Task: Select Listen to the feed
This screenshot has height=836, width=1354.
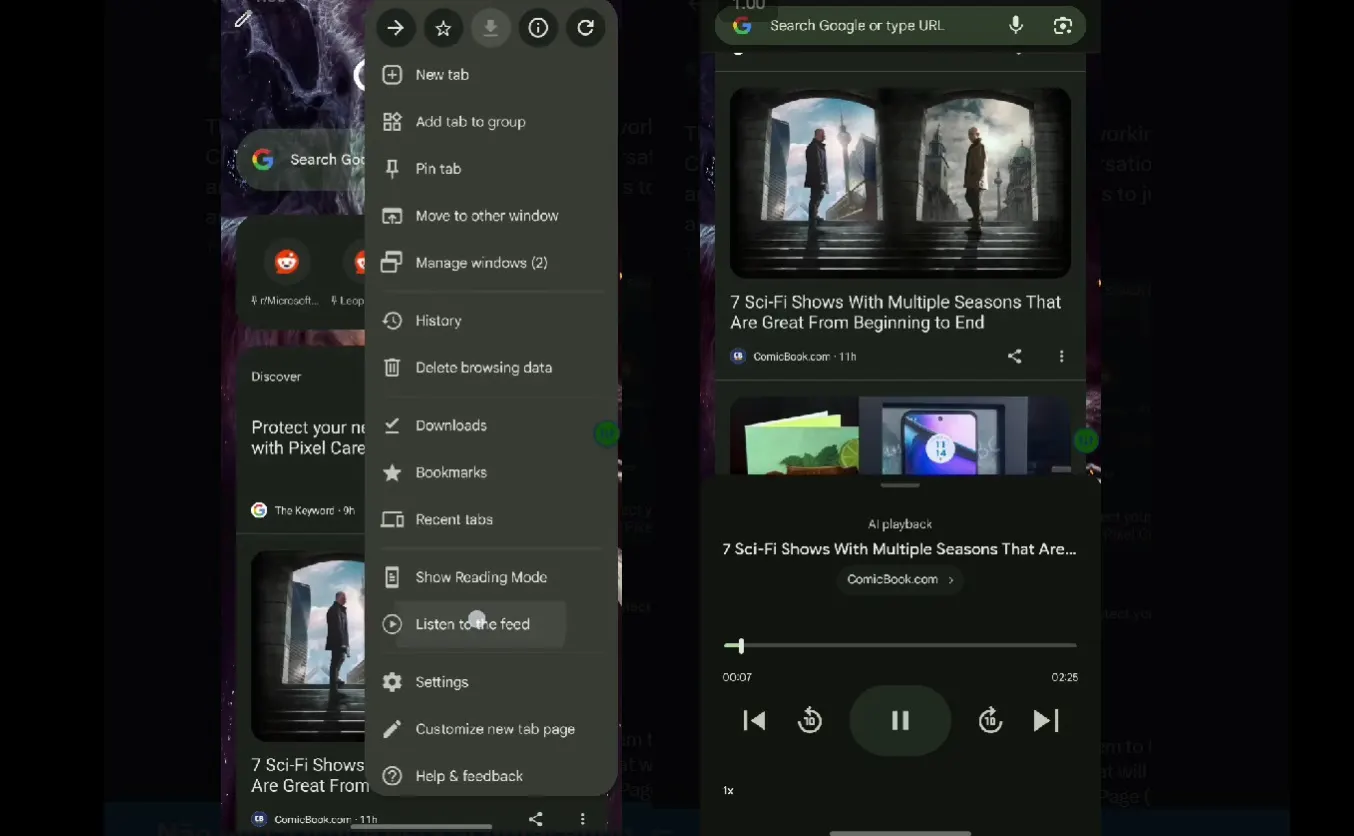Action: coord(472,624)
